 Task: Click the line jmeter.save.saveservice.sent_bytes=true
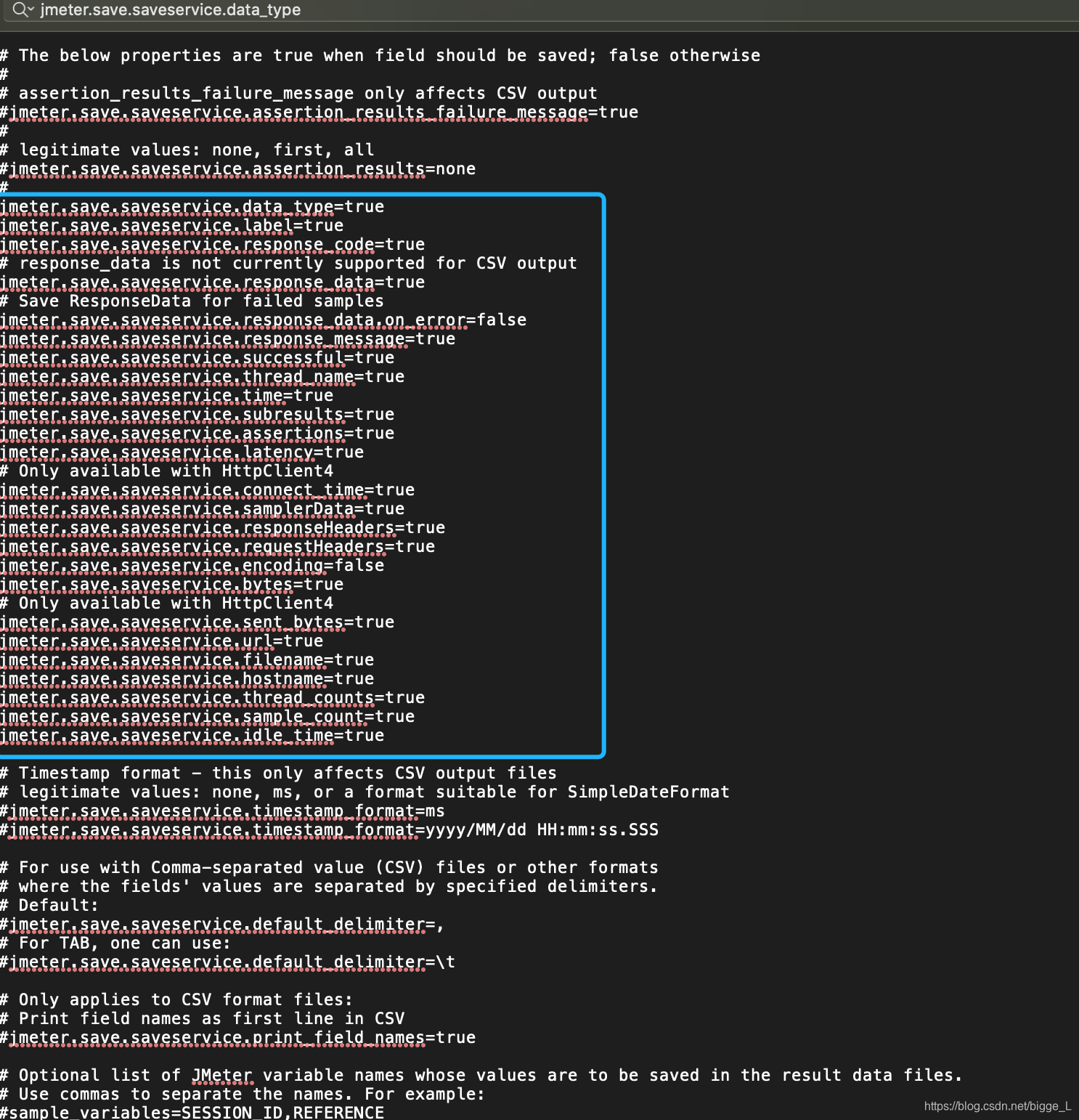198,622
